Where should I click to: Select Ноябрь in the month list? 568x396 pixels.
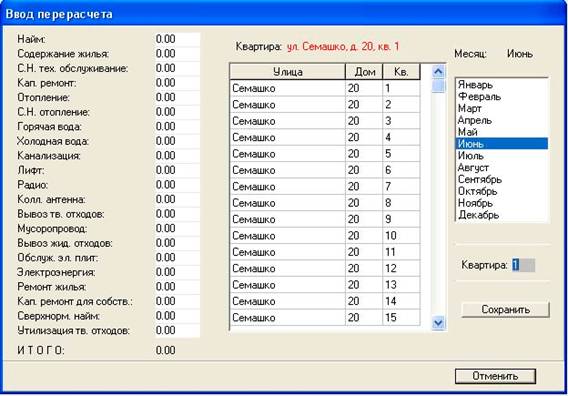[x=501, y=203]
